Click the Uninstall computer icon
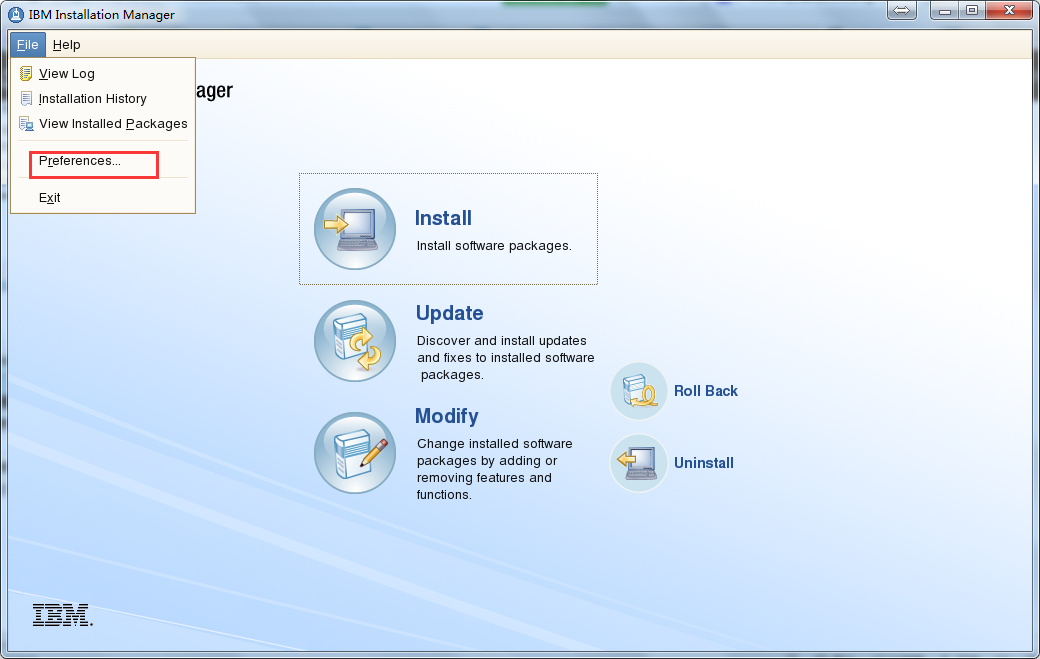 (x=639, y=463)
